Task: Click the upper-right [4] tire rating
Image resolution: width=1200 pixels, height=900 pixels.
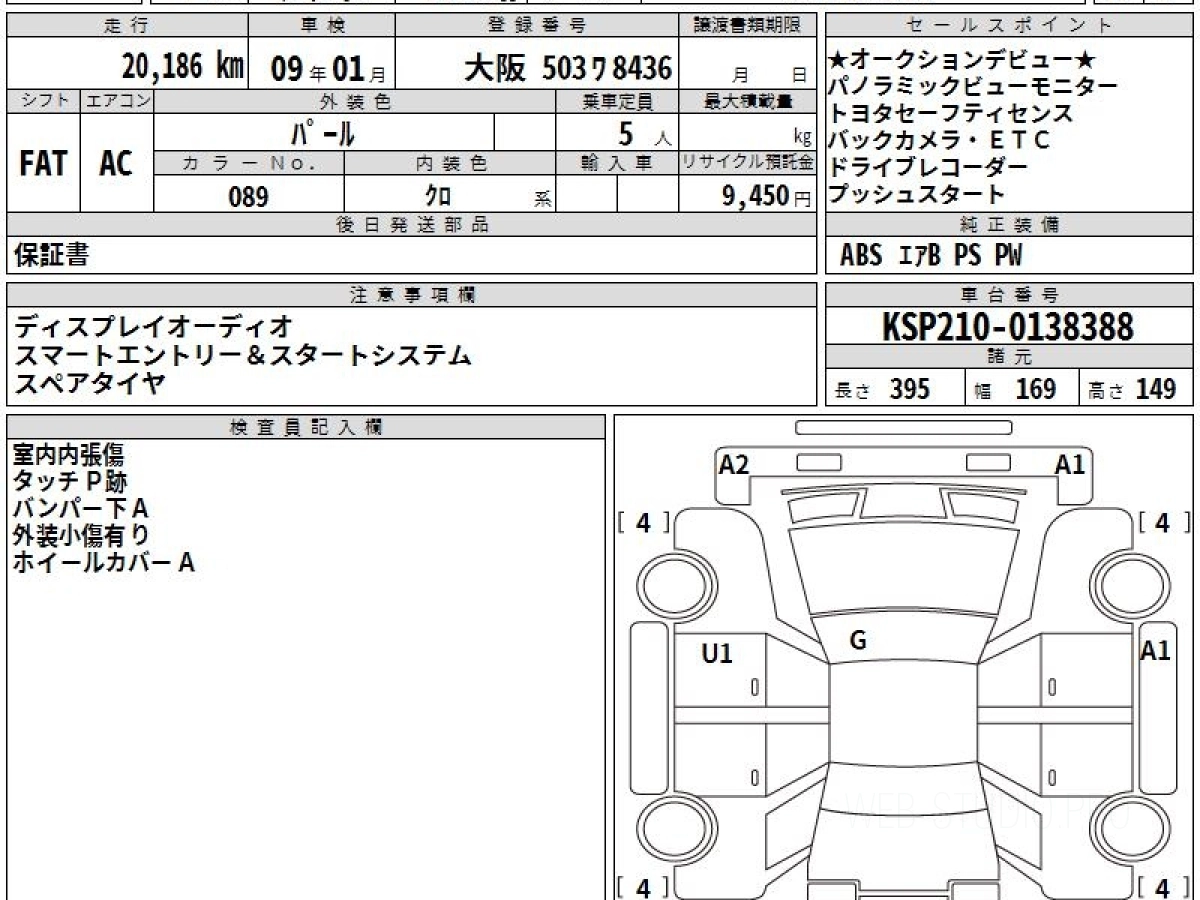Action: (1161, 522)
